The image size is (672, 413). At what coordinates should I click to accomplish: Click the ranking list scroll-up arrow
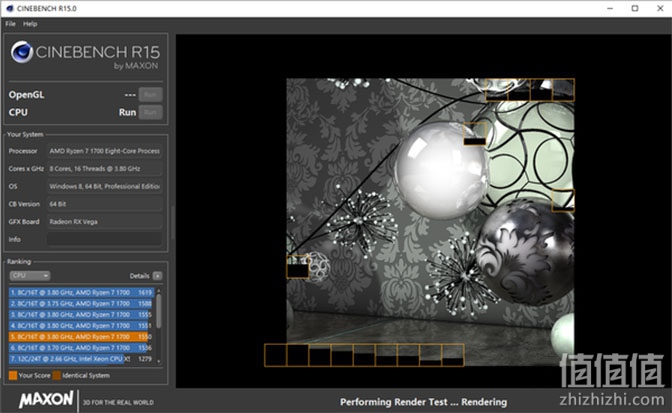pos(159,291)
